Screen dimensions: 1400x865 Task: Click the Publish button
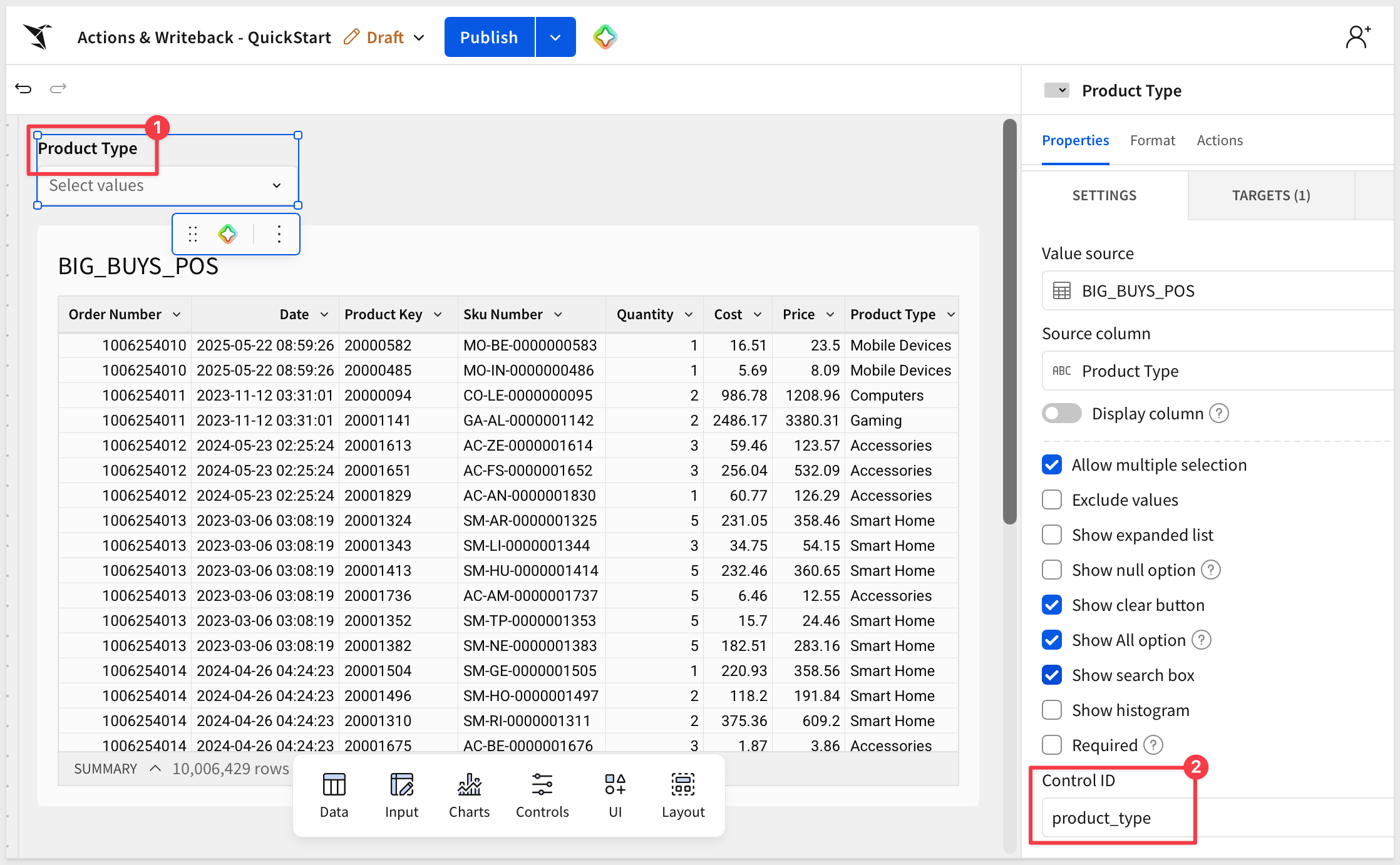(x=489, y=37)
